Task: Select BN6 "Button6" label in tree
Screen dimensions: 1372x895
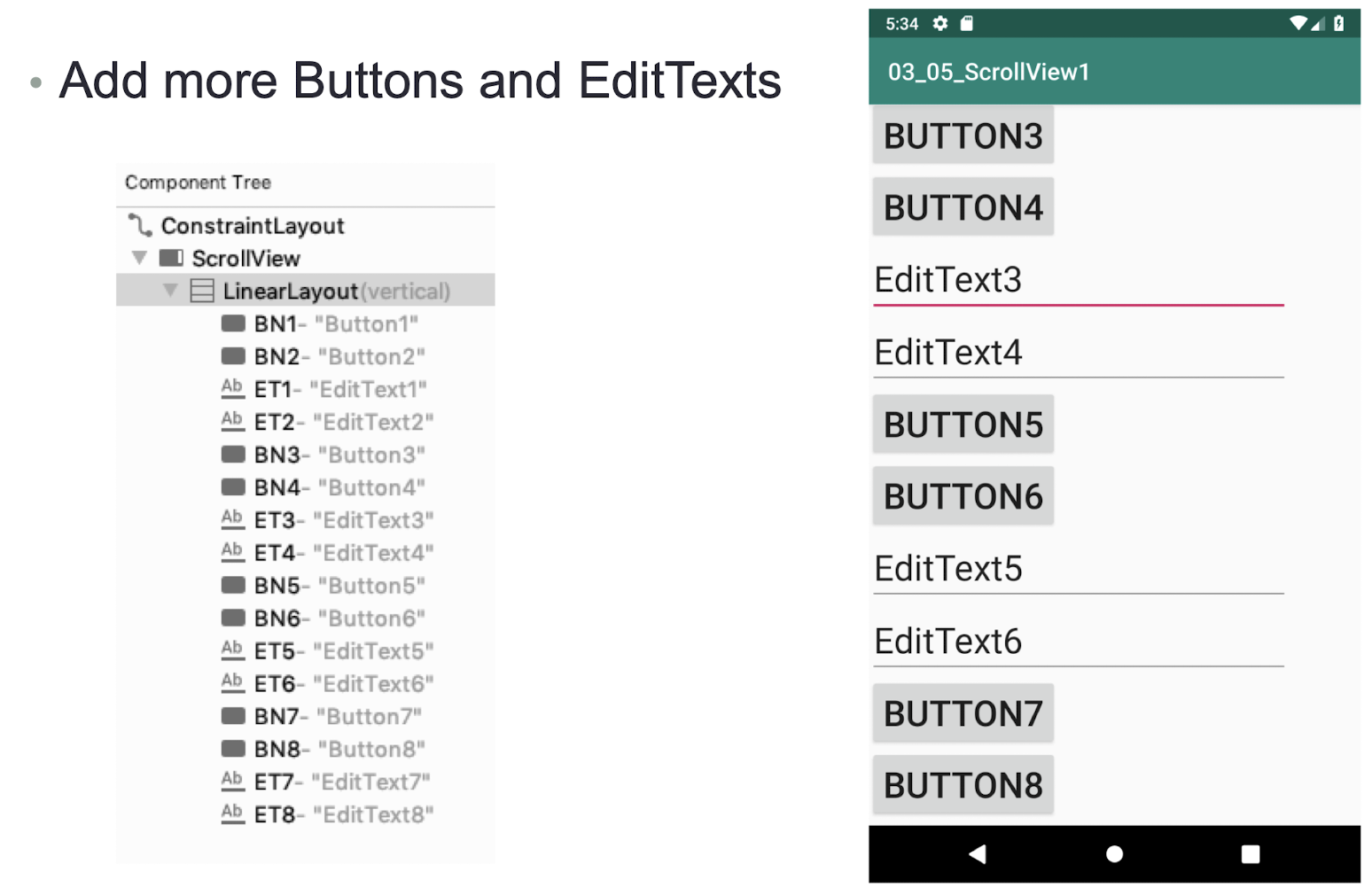Action: pos(339,619)
